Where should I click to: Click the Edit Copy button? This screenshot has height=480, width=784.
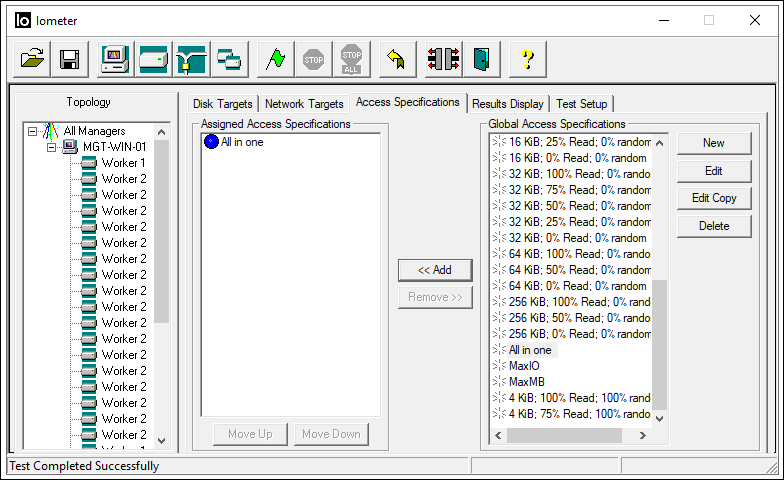[714, 198]
